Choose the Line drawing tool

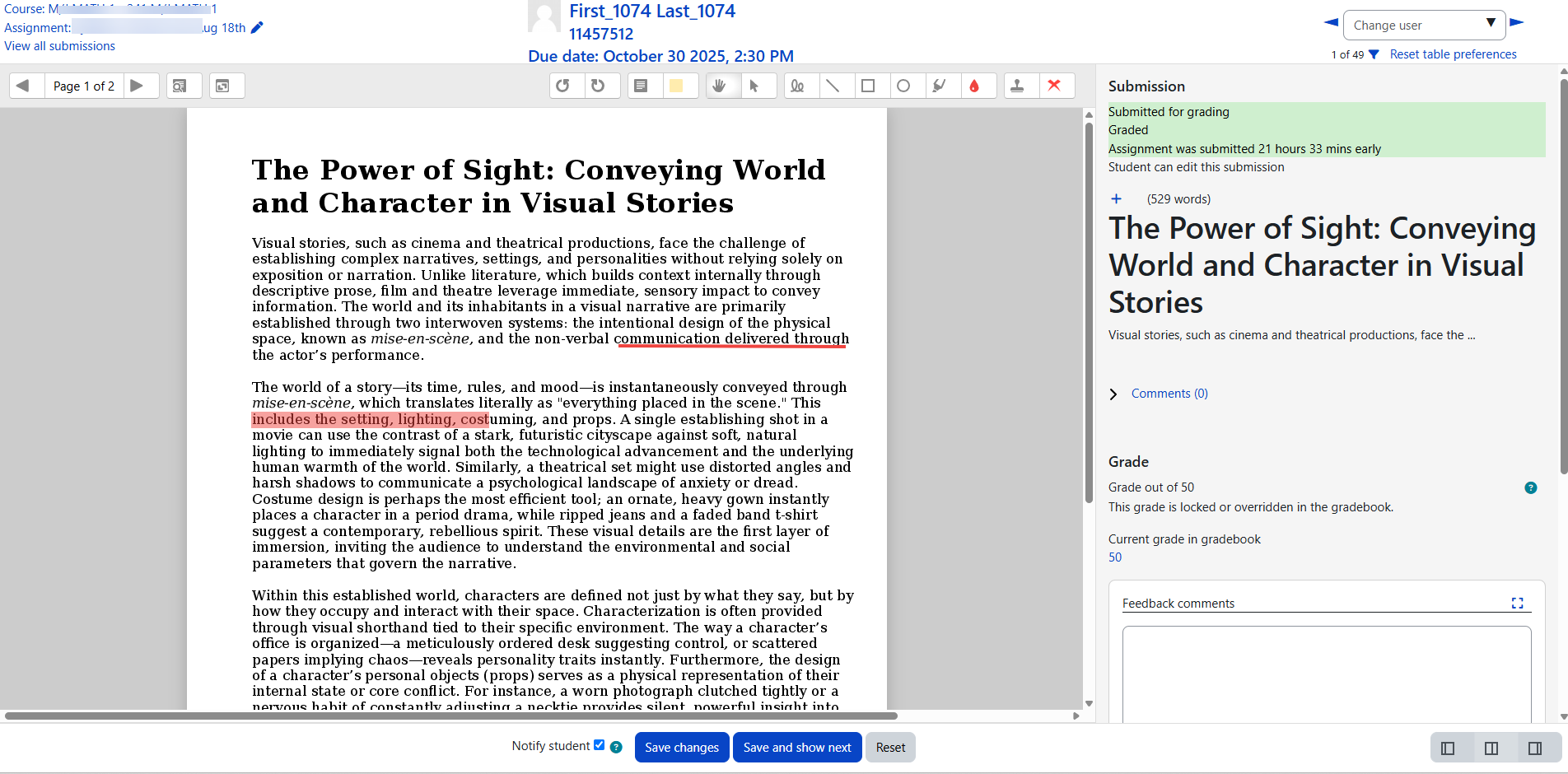(x=833, y=86)
